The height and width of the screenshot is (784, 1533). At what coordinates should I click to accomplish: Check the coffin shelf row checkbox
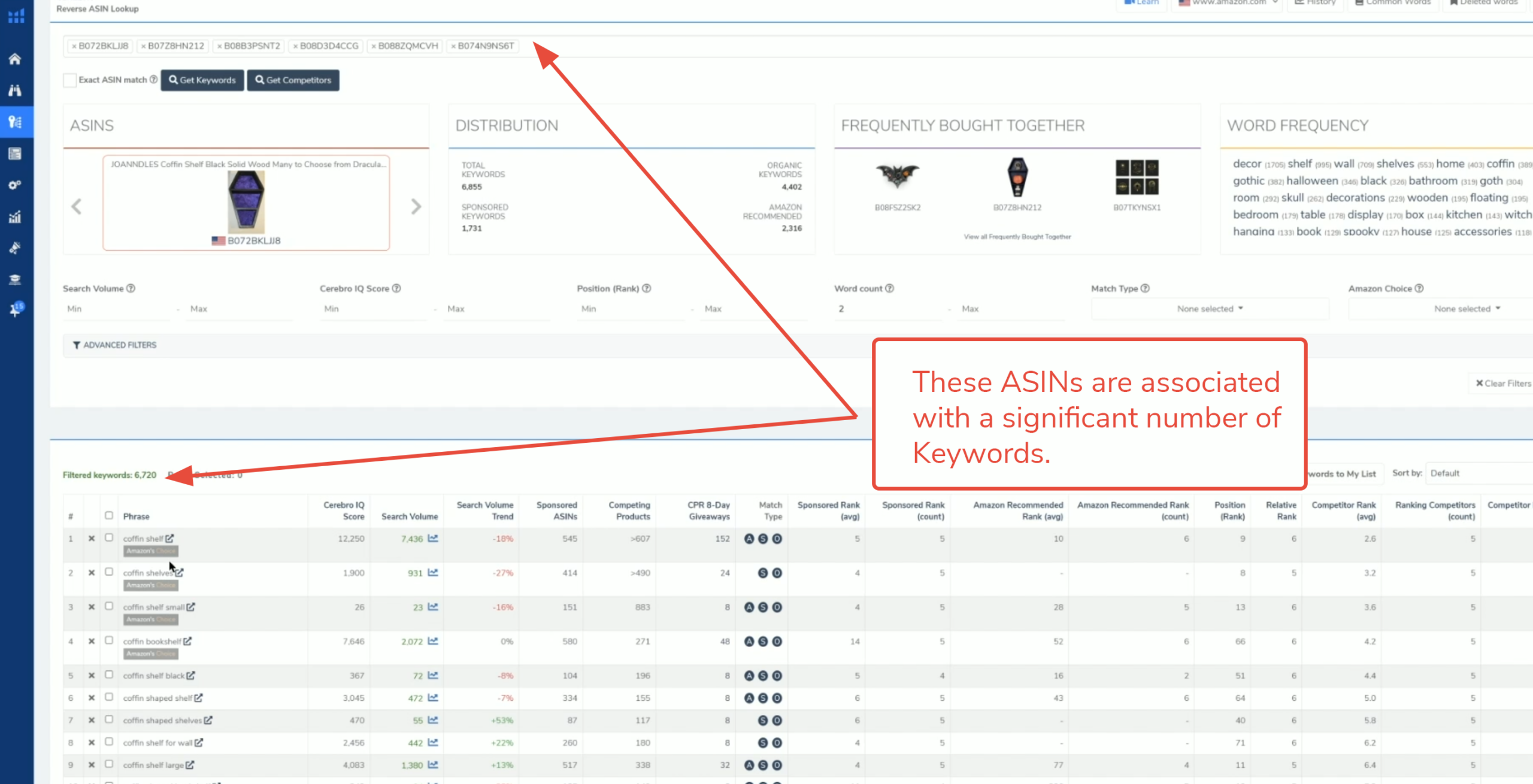pos(109,537)
